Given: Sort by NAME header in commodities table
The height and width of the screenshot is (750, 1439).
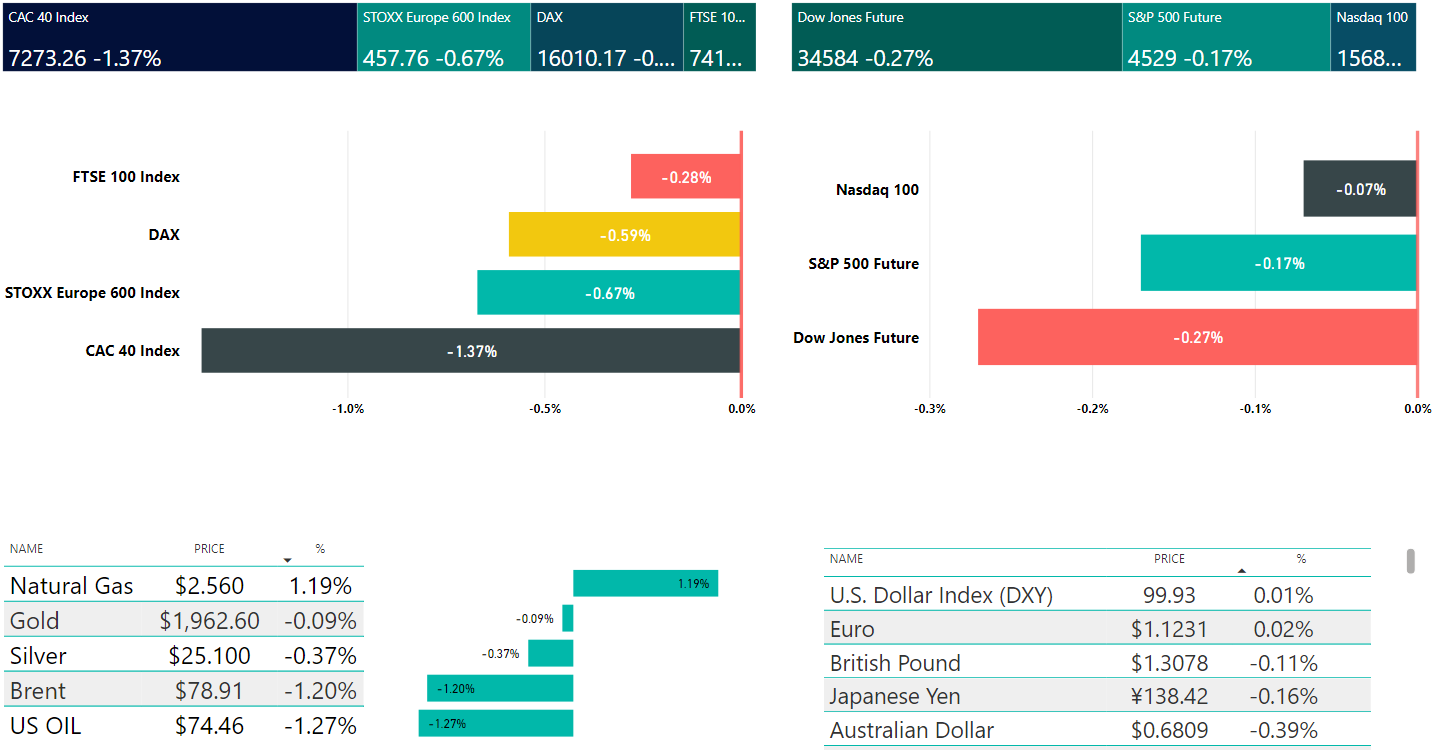Looking at the screenshot, I should 27,549.
